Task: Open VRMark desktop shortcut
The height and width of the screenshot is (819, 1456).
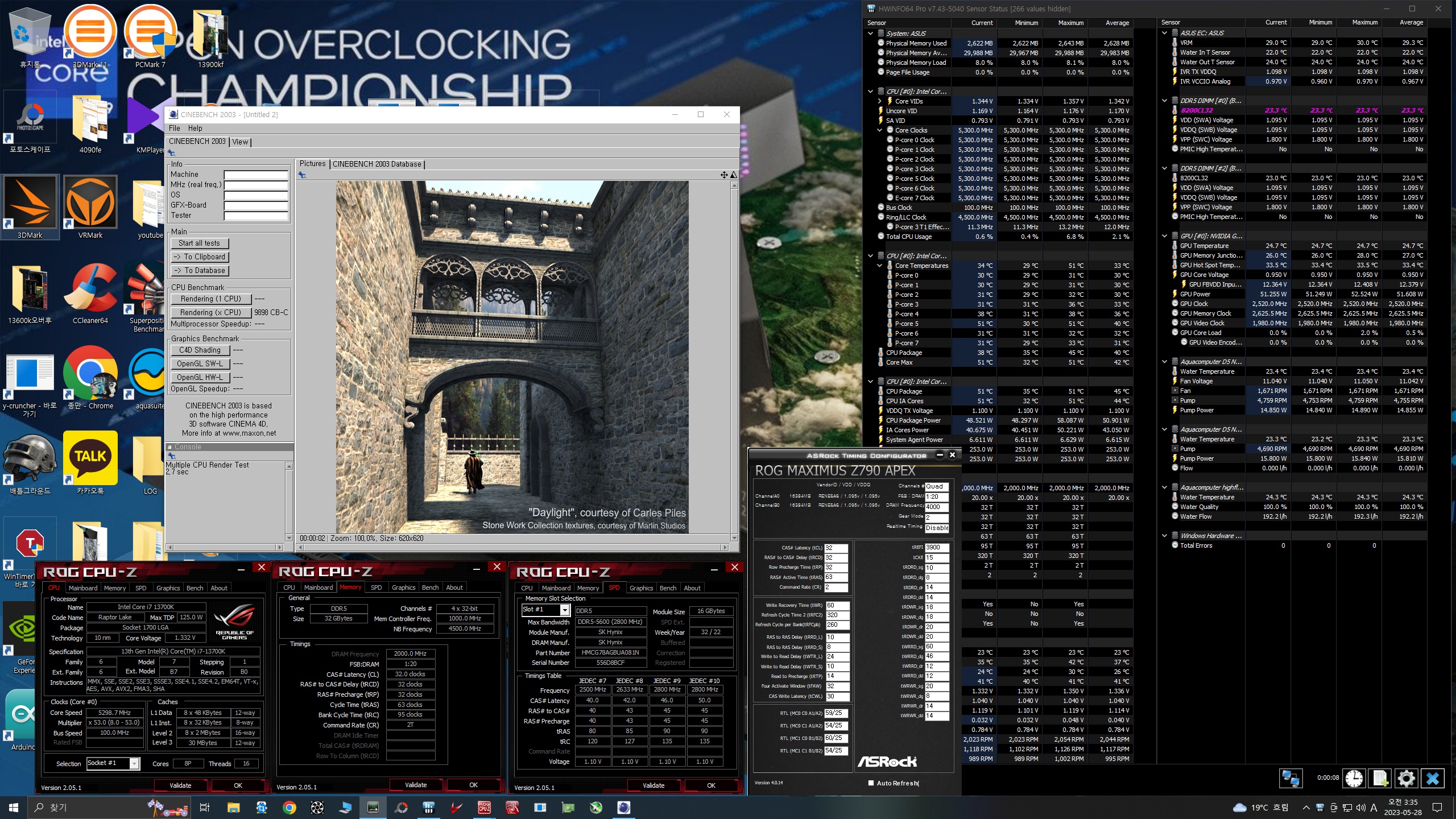Action: pyautogui.click(x=90, y=208)
